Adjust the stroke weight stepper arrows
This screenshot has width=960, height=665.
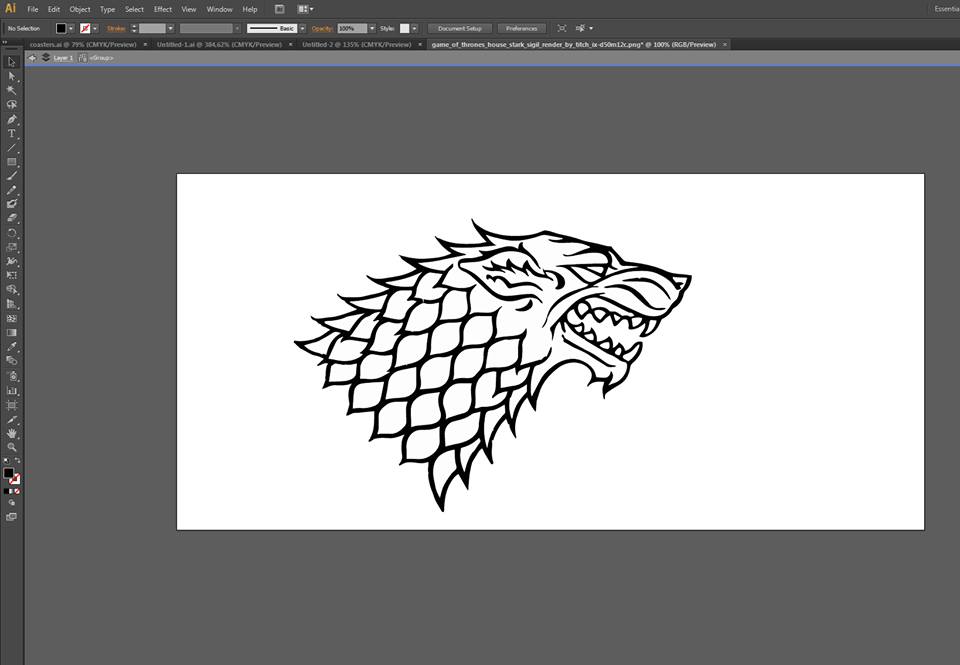click(x=134, y=28)
